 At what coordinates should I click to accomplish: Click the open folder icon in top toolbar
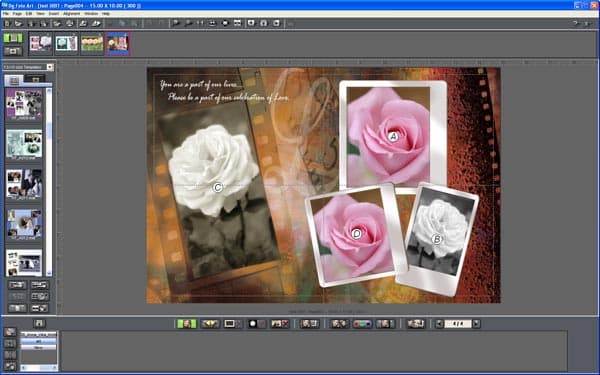coord(18,23)
